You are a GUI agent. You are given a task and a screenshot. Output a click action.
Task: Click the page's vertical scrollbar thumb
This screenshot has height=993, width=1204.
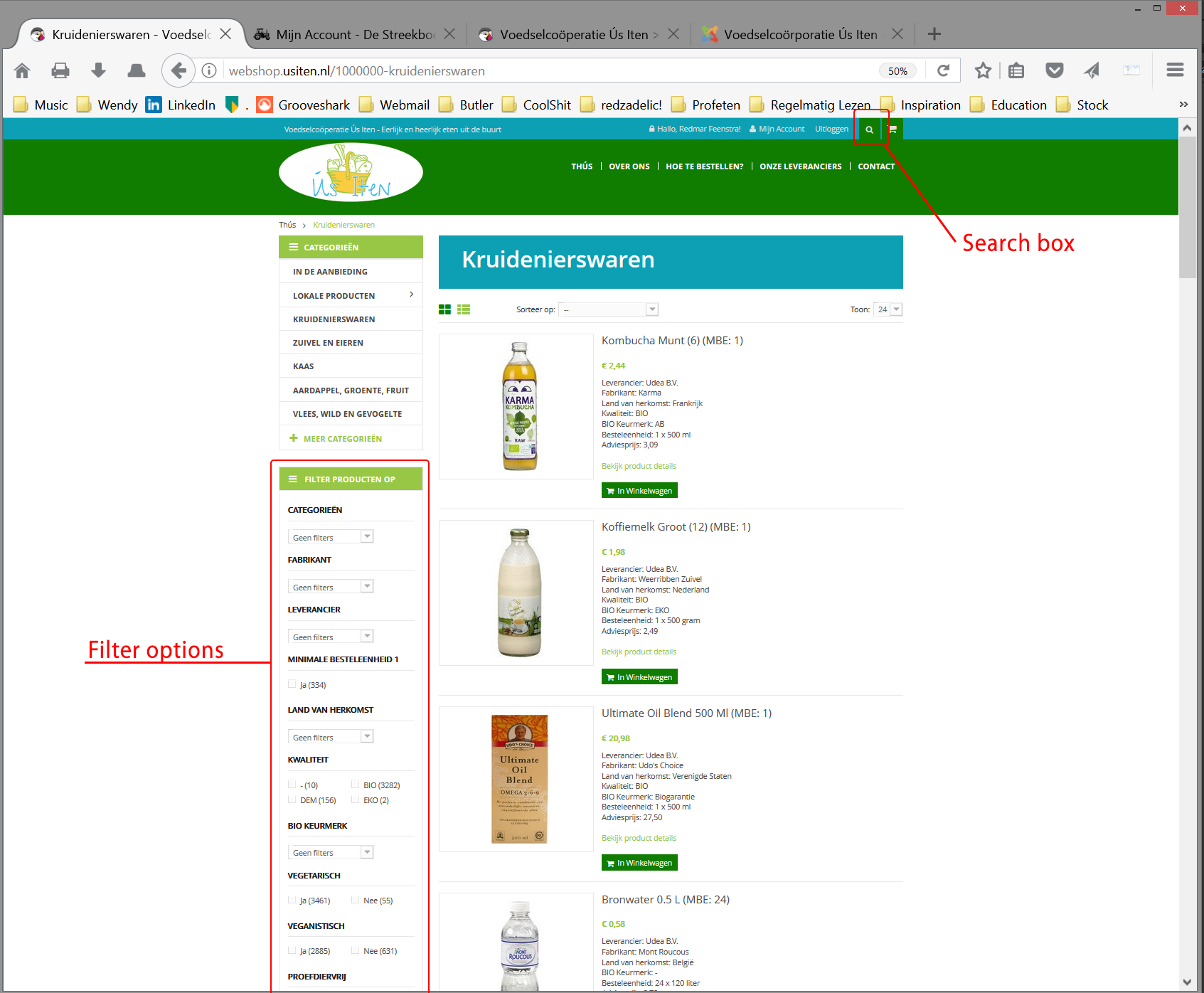pyautogui.click(x=1187, y=208)
